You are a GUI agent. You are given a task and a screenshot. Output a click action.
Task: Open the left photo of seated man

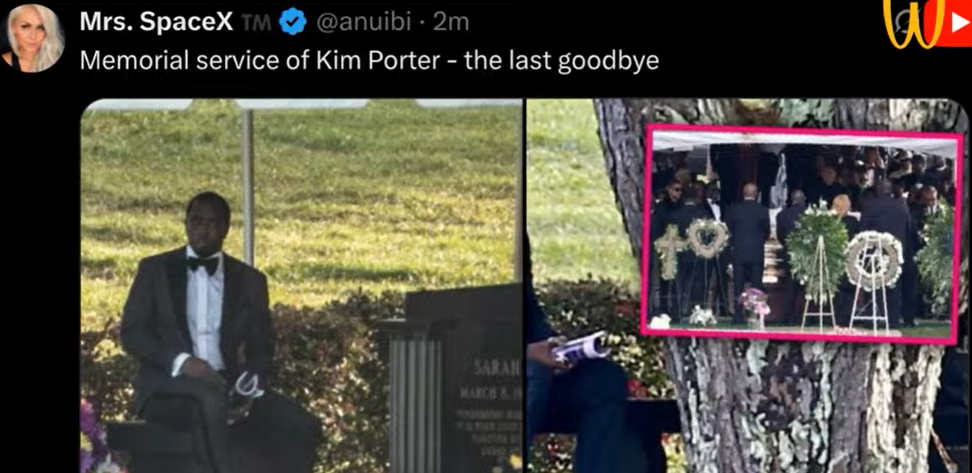[302, 286]
